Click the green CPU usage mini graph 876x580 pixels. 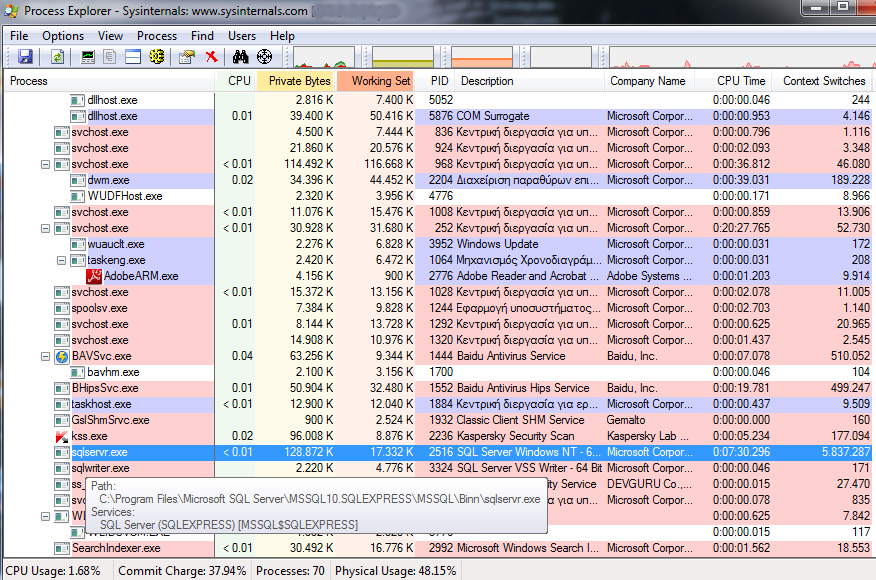[324, 57]
